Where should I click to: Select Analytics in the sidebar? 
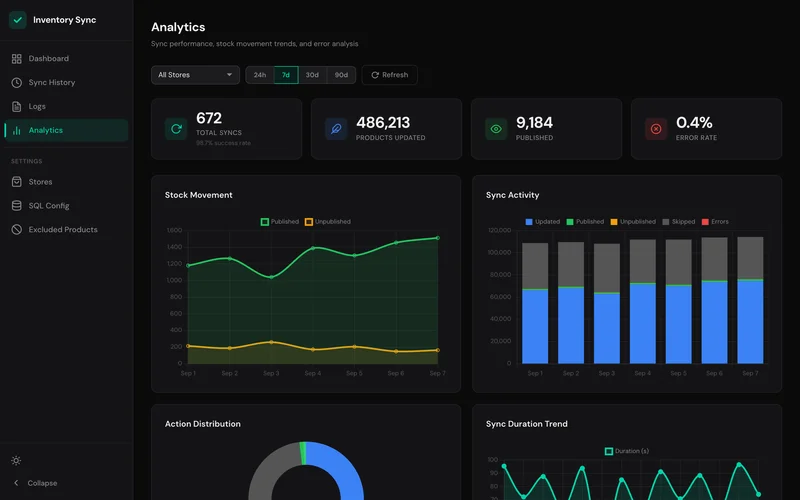(x=66, y=131)
